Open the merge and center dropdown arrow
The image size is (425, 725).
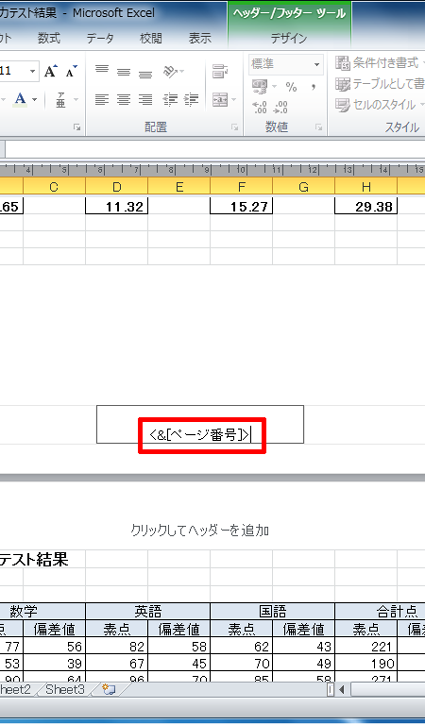coord(234,99)
